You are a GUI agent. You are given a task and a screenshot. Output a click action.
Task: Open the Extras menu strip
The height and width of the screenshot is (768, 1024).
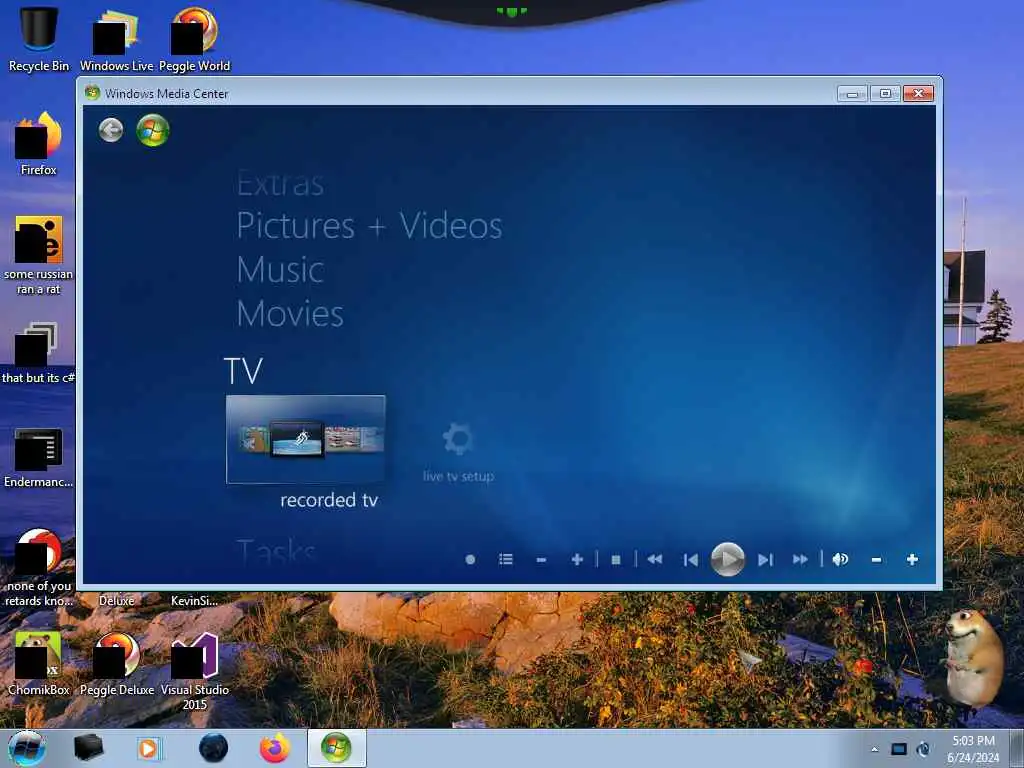click(x=280, y=184)
